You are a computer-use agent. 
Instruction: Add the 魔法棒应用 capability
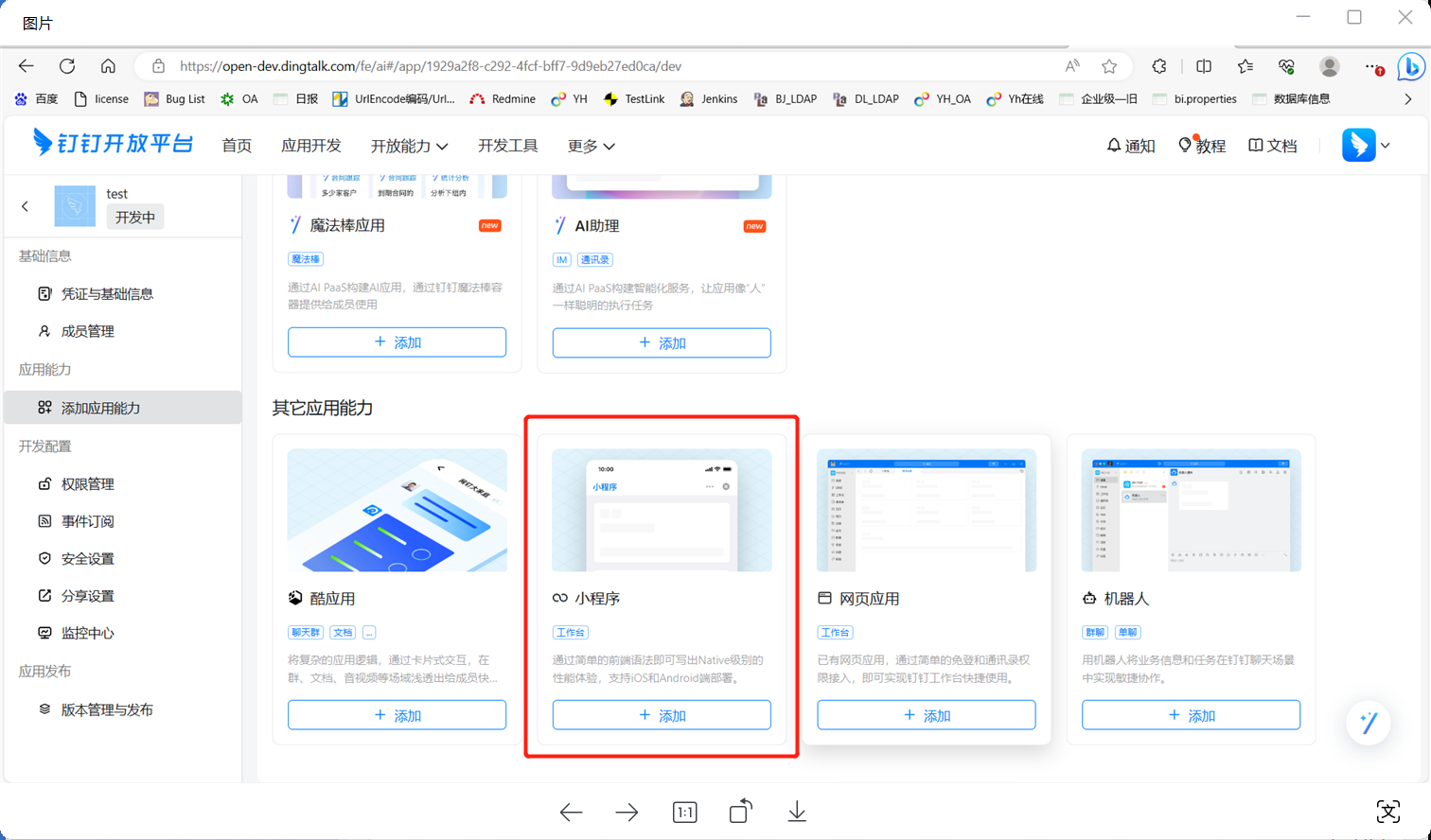pos(397,342)
